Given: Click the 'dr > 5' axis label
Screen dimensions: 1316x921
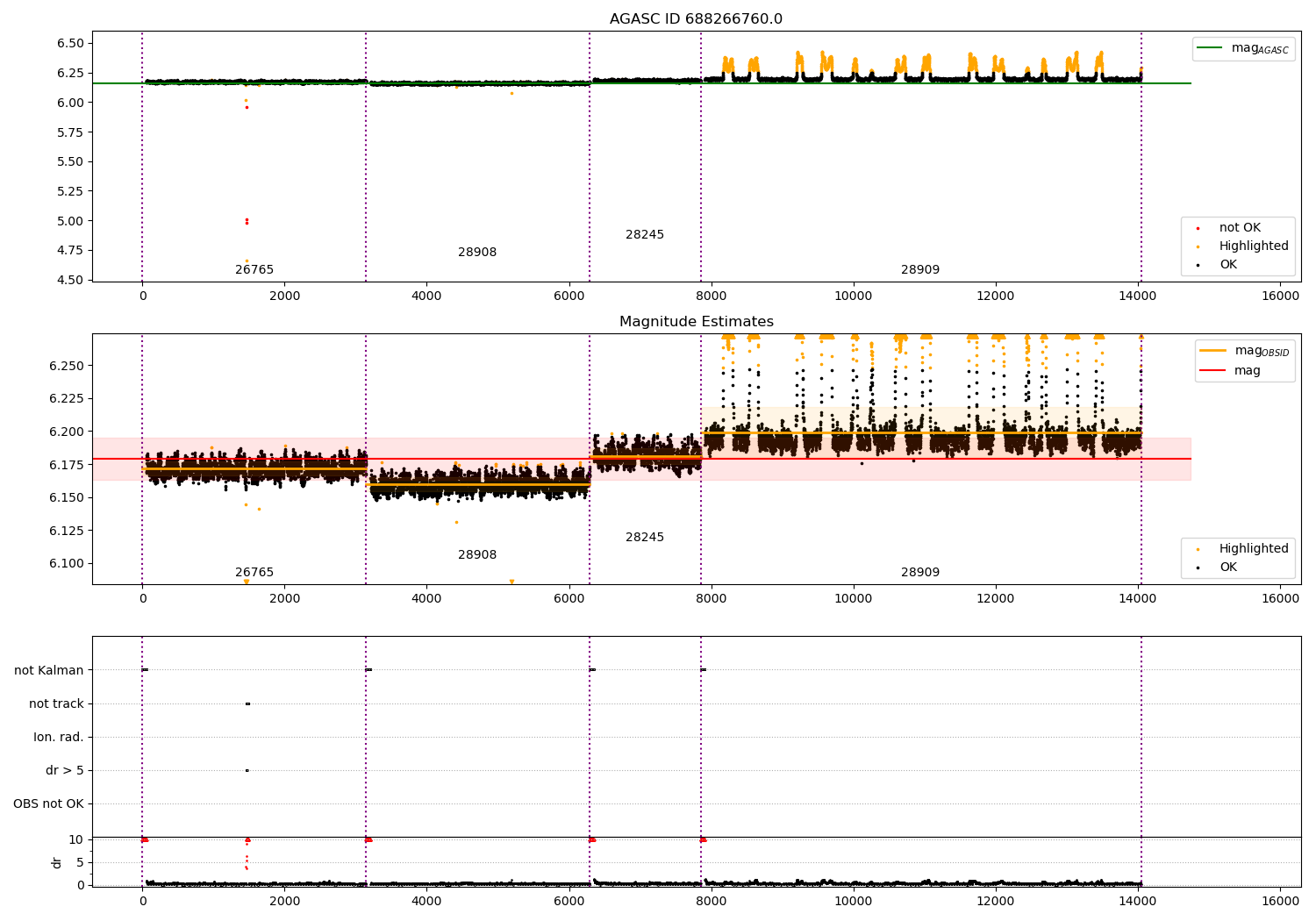Looking at the screenshot, I should pos(65,771).
